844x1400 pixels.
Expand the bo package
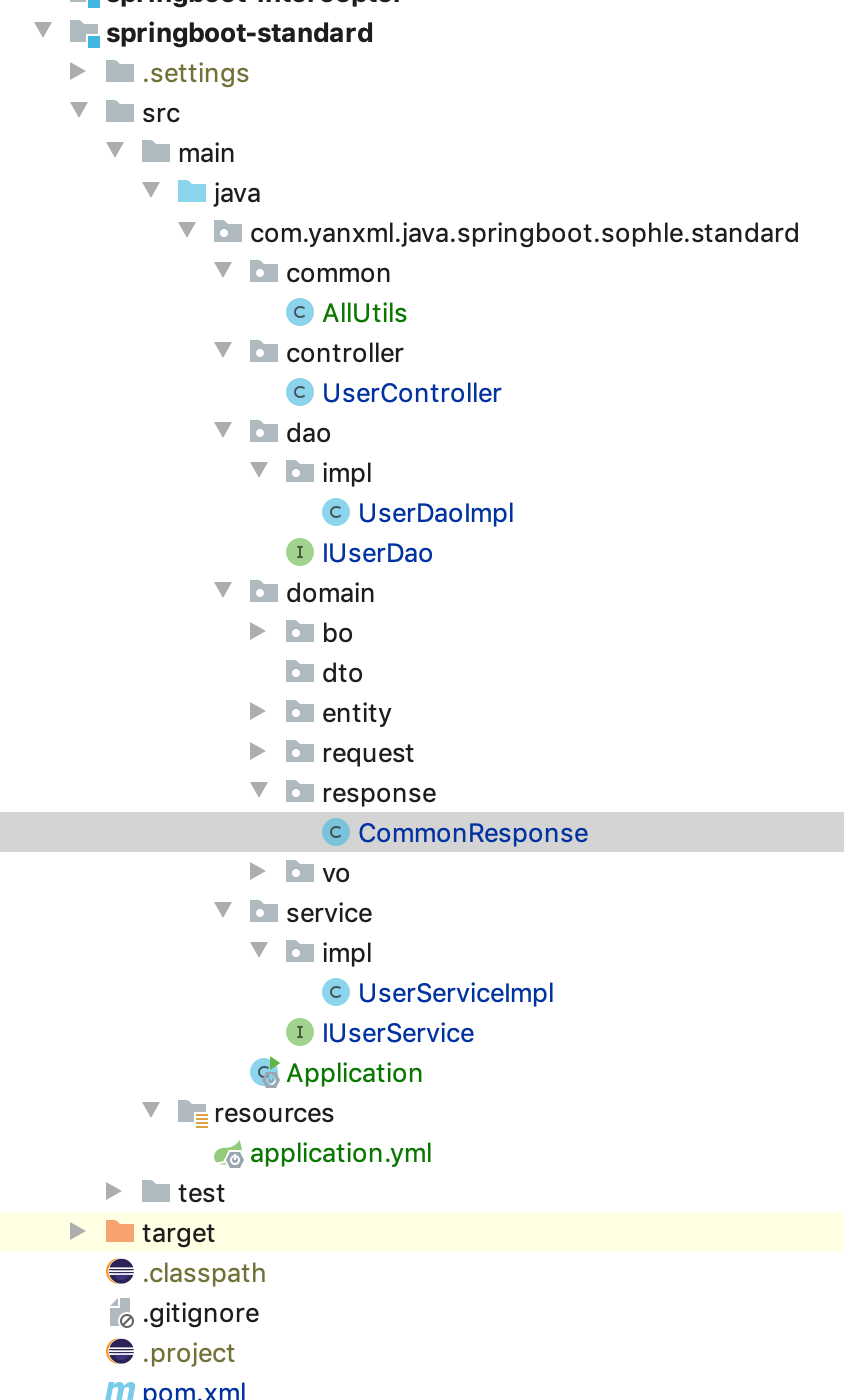[x=258, y=631]
